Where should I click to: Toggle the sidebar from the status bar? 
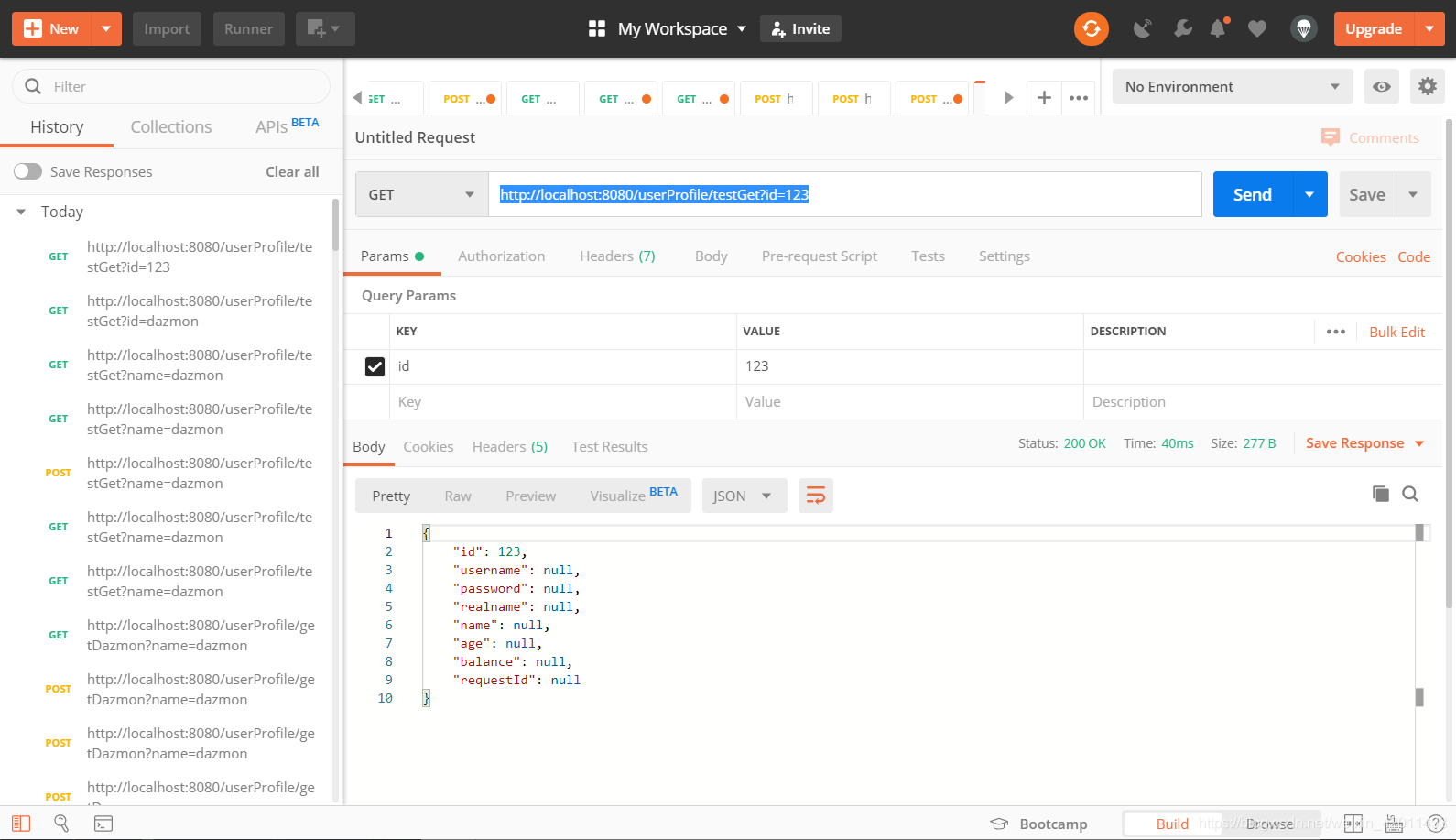coord(21,824)
